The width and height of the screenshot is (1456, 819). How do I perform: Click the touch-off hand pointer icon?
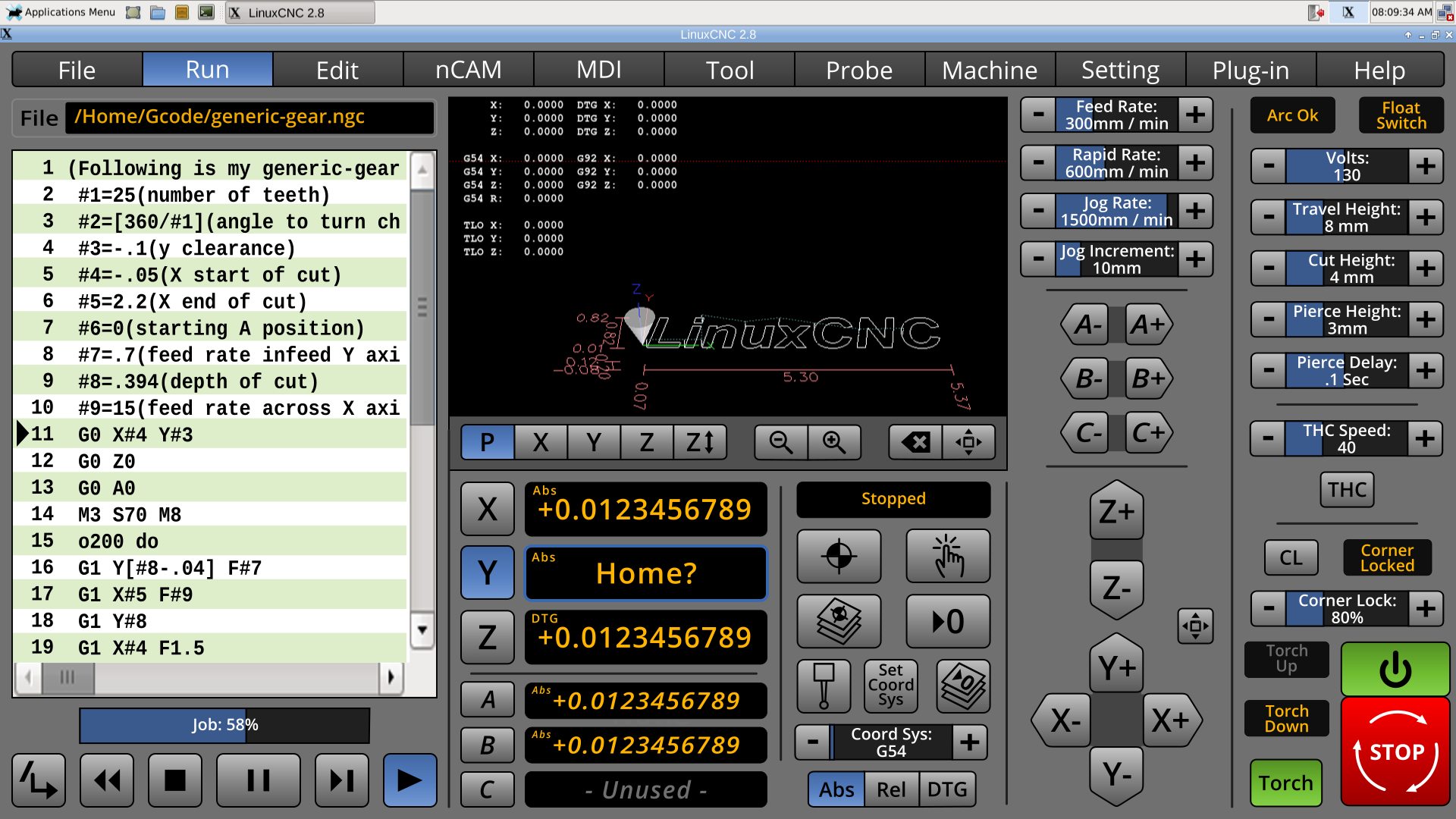pos(948,556)
